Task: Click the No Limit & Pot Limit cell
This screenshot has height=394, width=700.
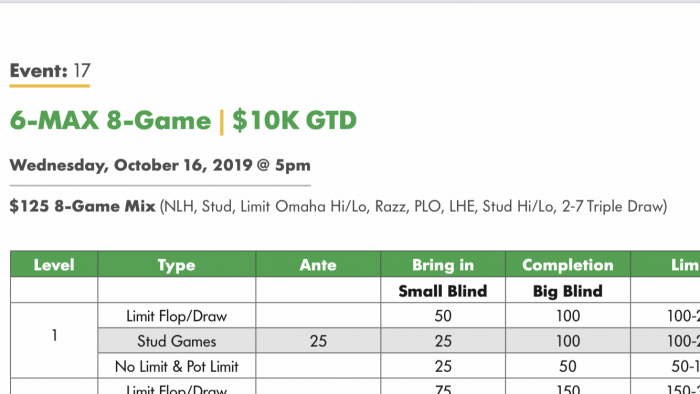Action: tap(177, 366)
